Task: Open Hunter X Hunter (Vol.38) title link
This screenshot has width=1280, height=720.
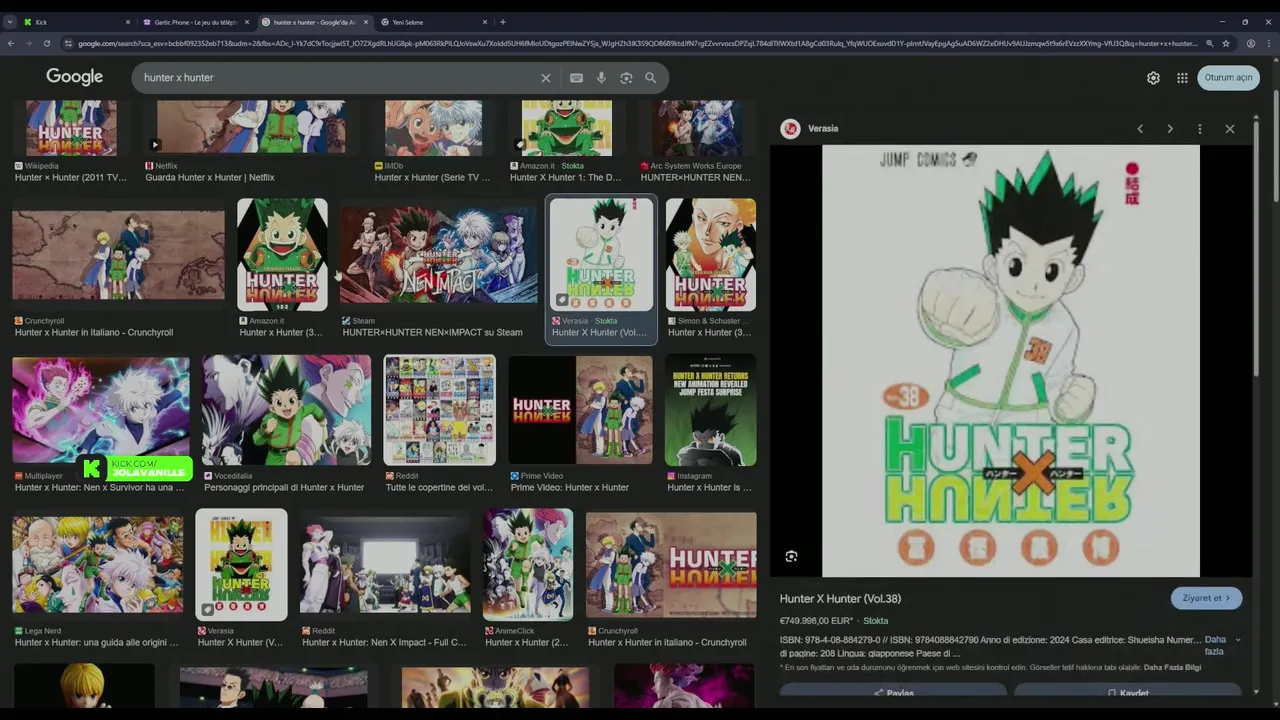Action: 840,599
